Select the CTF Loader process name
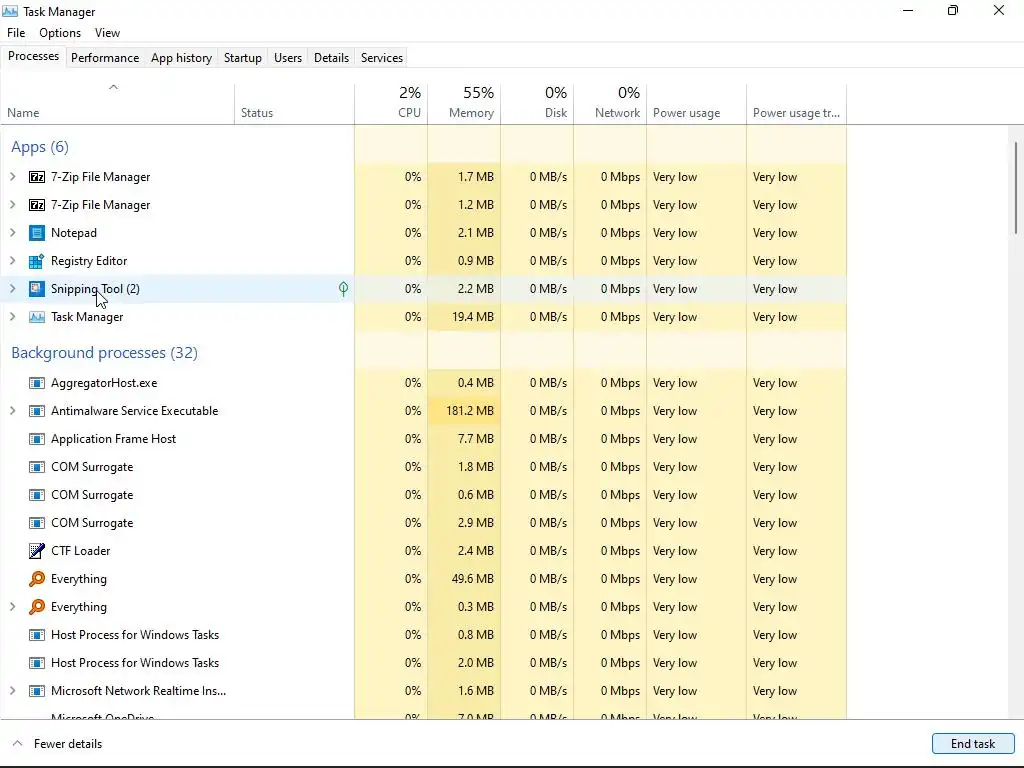Viewport: 1024px width, 768px height. click(80, 551)
